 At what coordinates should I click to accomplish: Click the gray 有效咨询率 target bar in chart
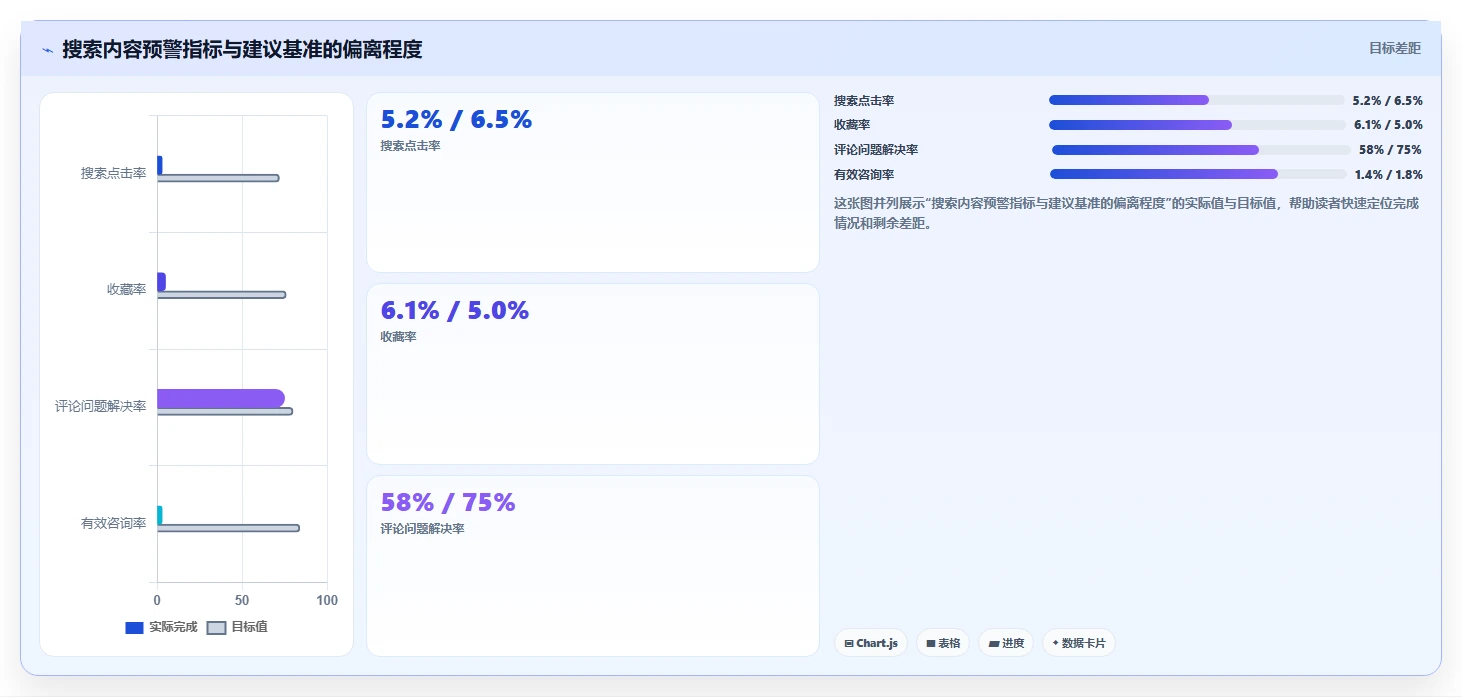pos(228,528)
